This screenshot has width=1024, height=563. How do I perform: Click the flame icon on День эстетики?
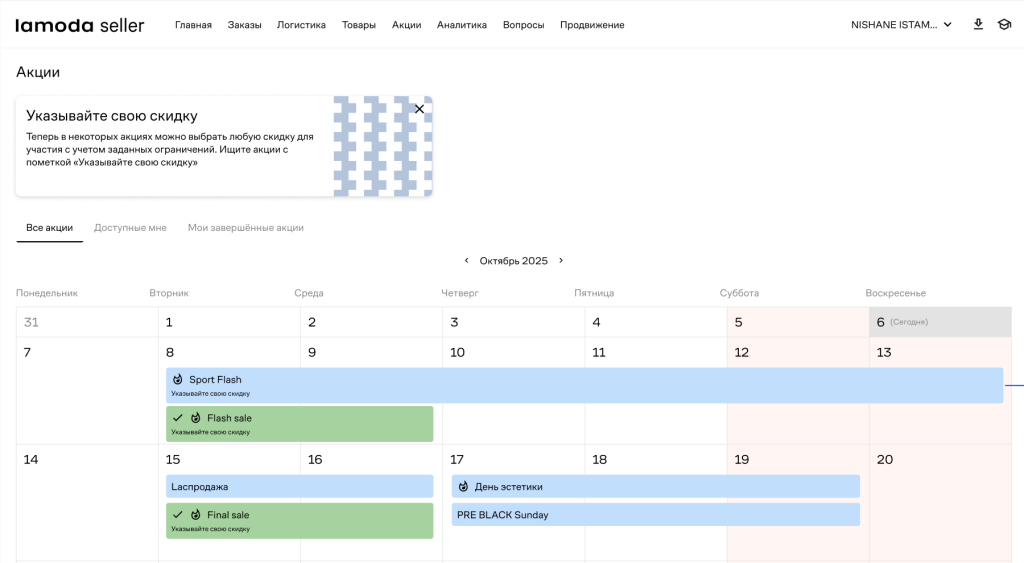click(x=463, y=487)
